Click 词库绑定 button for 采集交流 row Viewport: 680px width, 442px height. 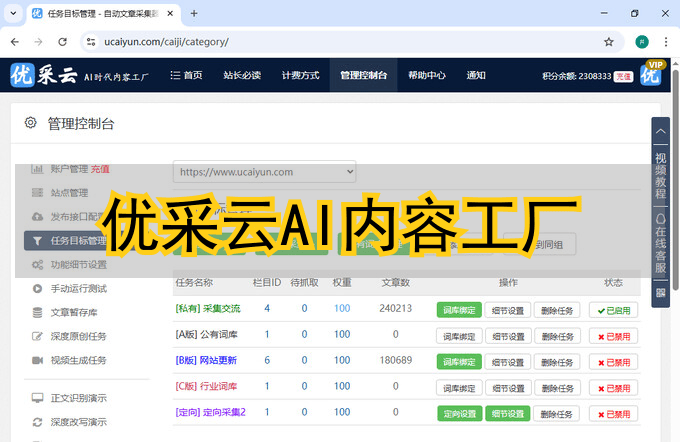click(x=459, y=310)
